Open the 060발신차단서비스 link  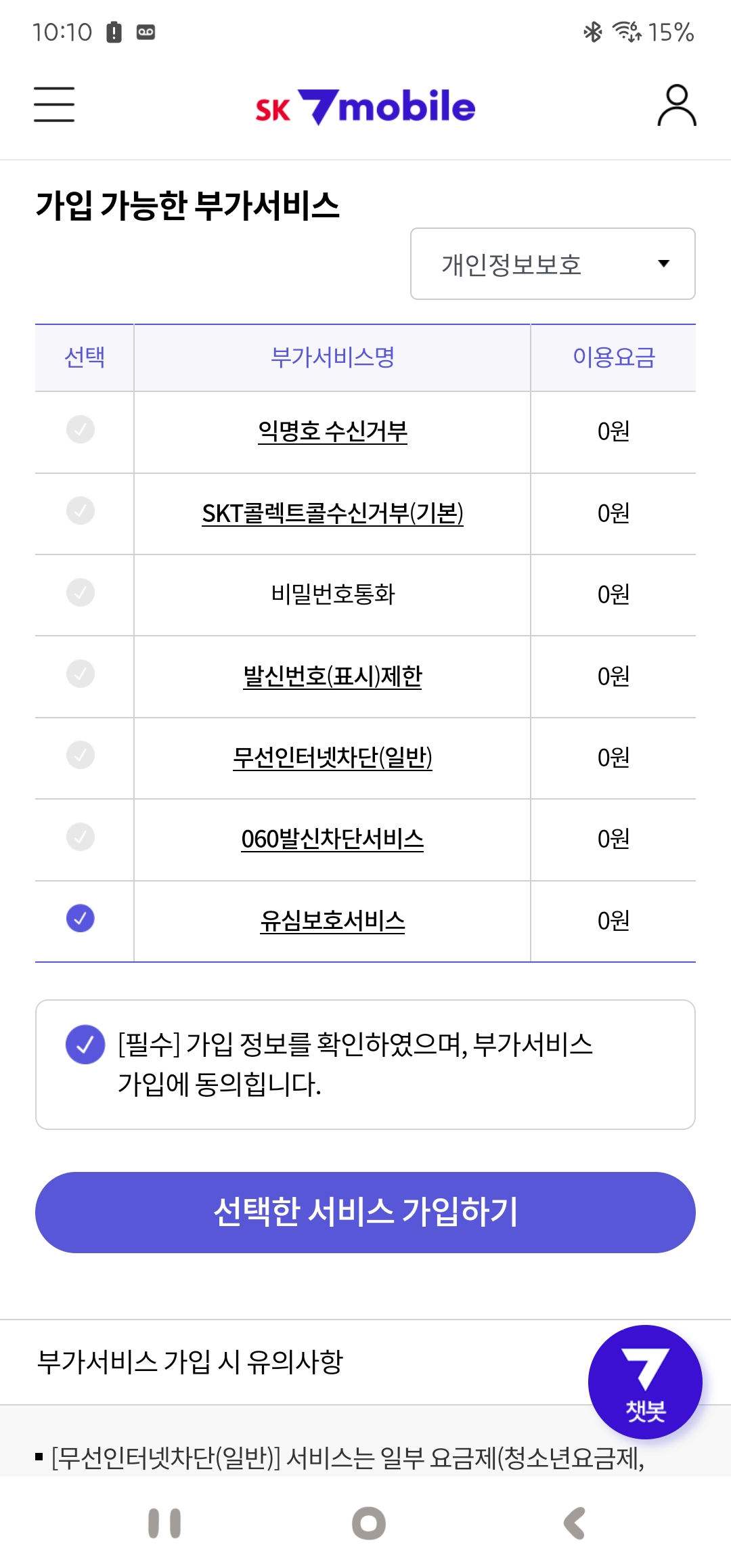(332, 840)
